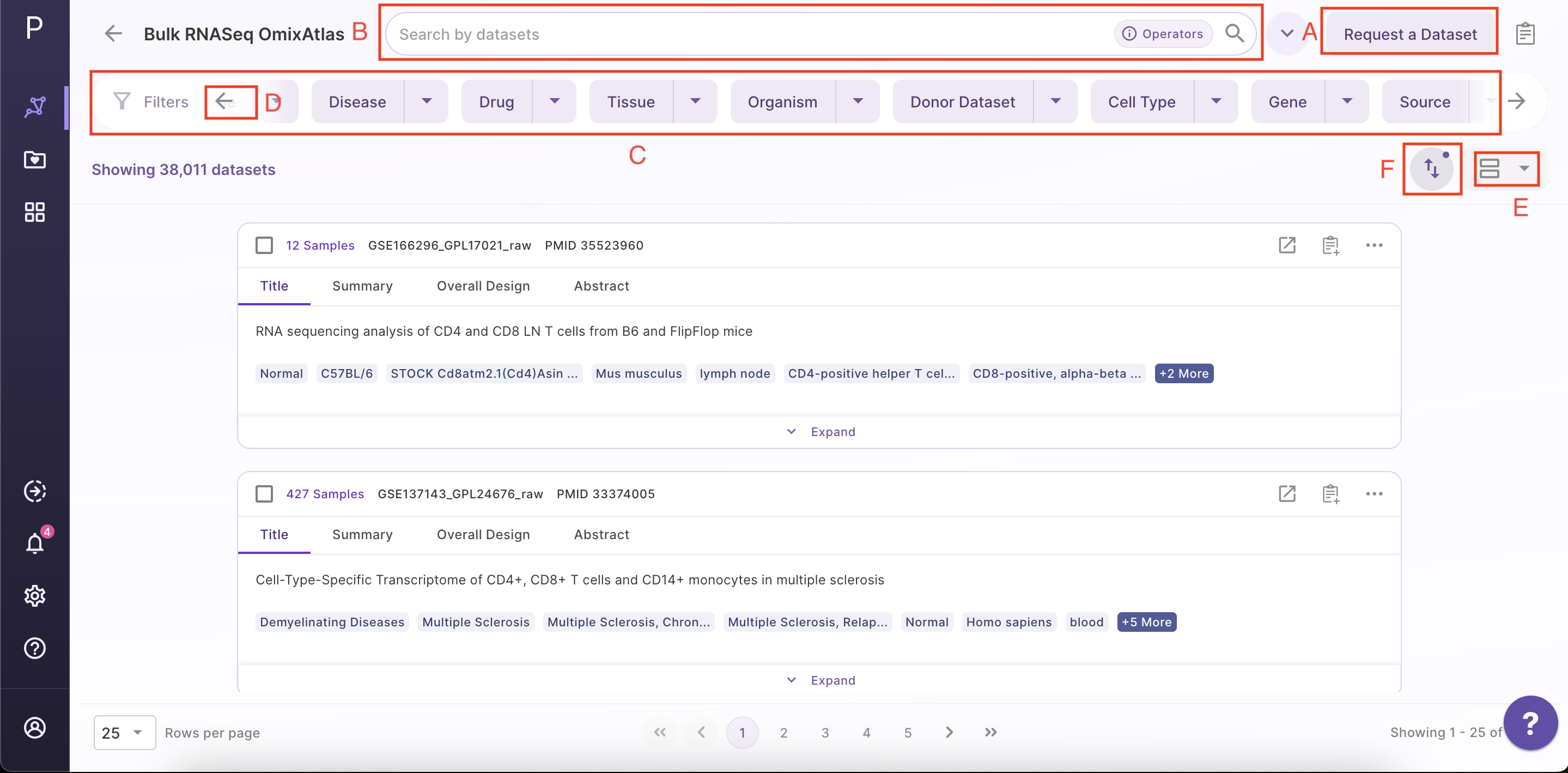Select checkbox for GSE137143_GPL24676_raw dataset
This screenshot has height=773, width=1568.
point(264,493)
